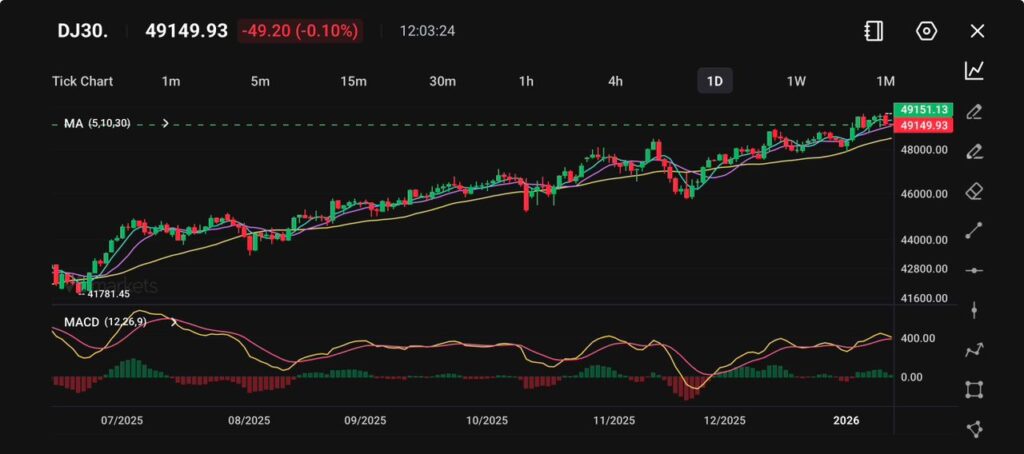The width and height of the screenshot is (1024, 454).
Task: Switch to the 1W timeframe
Action: pyautogui.click(x=796, y=81)
